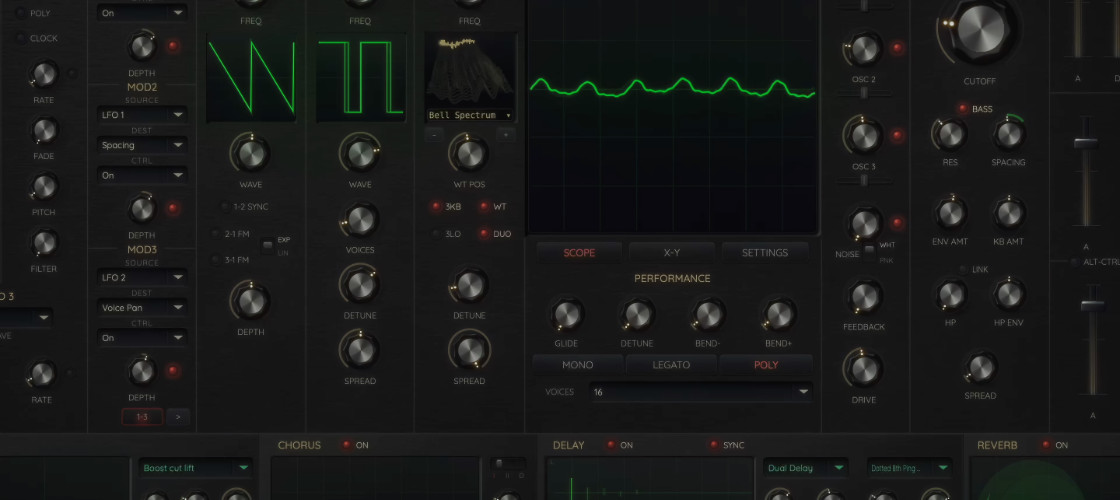Toggle the BASS LED in the filter
This screenshot has width=1120, height=500.
tap(962, 109)
